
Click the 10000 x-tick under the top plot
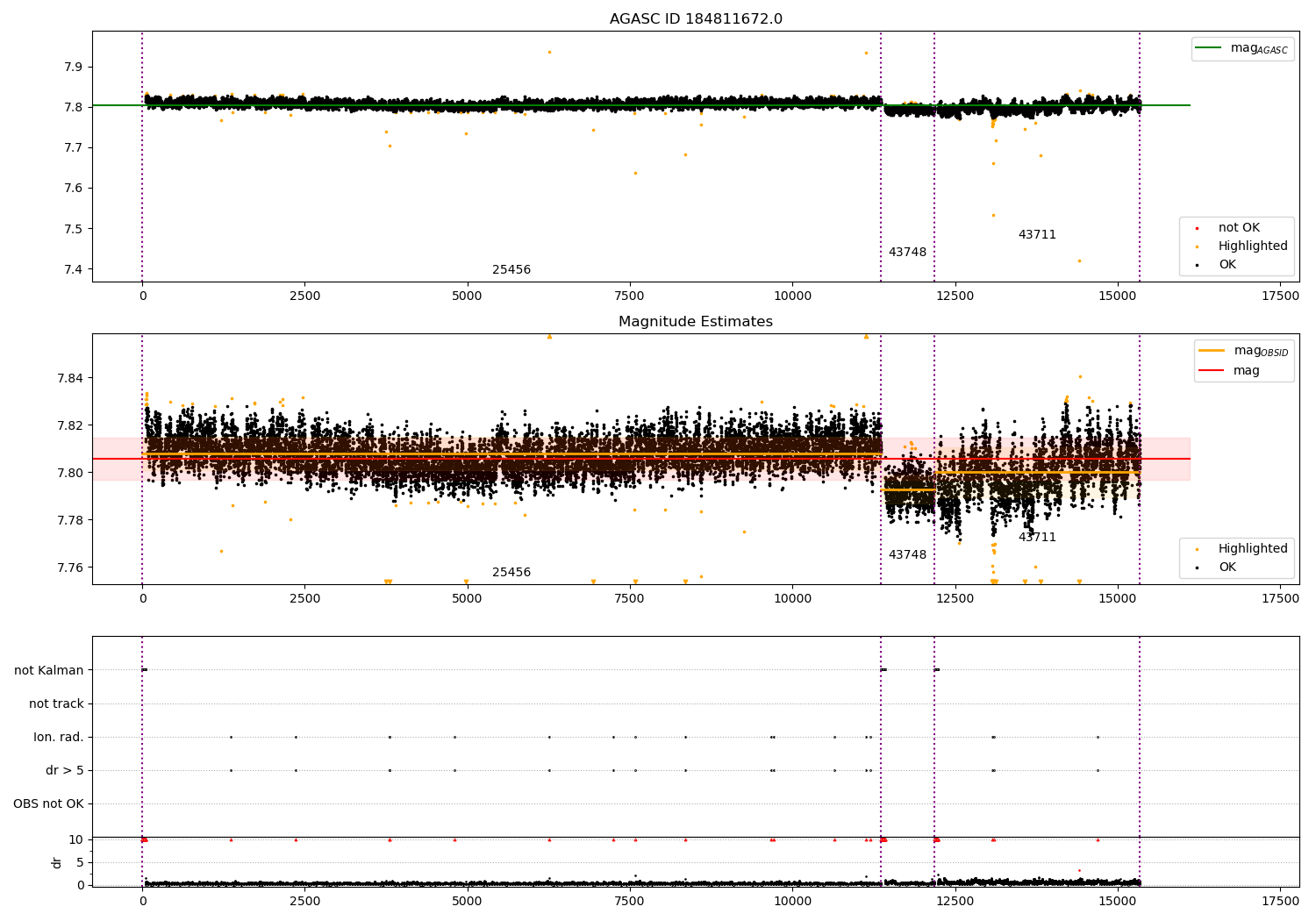click(x=792, y=296)
